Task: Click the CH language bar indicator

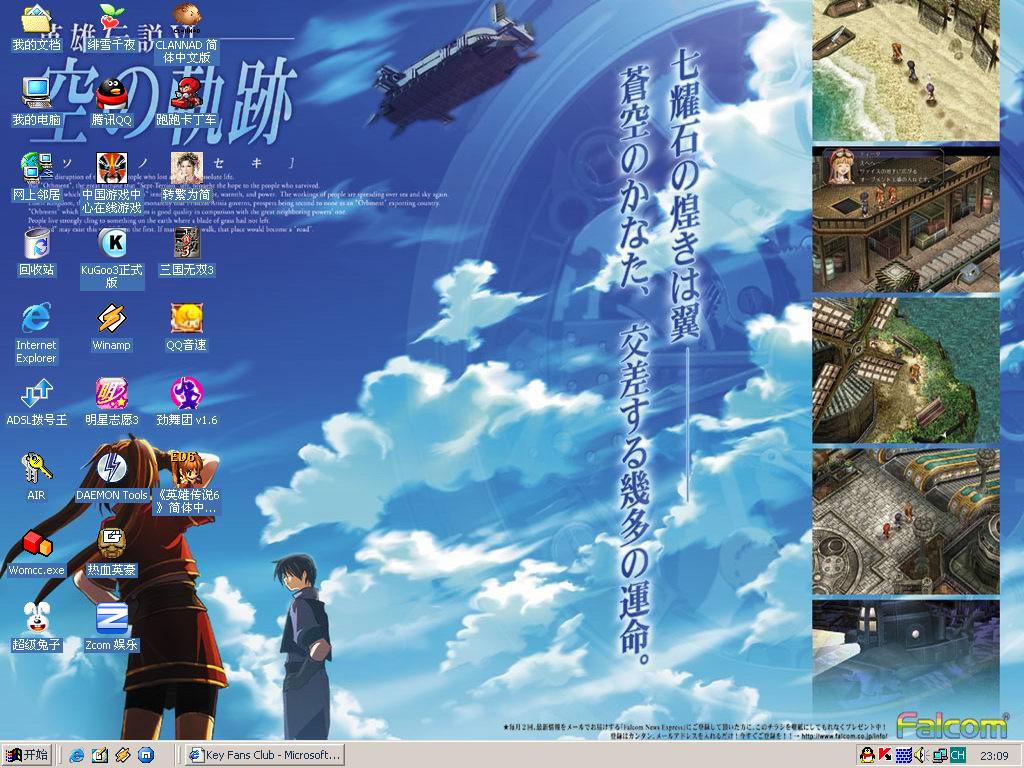Action: pos(958,756)
